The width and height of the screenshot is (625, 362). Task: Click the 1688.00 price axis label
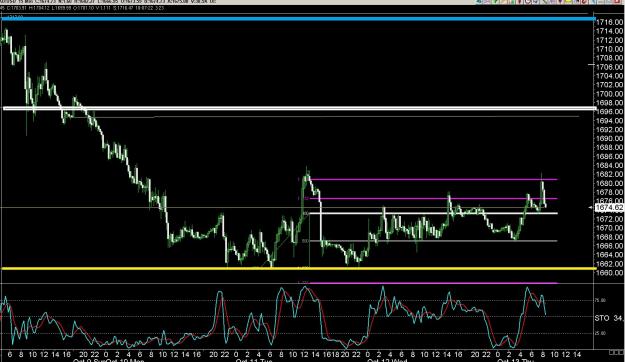pos(609,148)
